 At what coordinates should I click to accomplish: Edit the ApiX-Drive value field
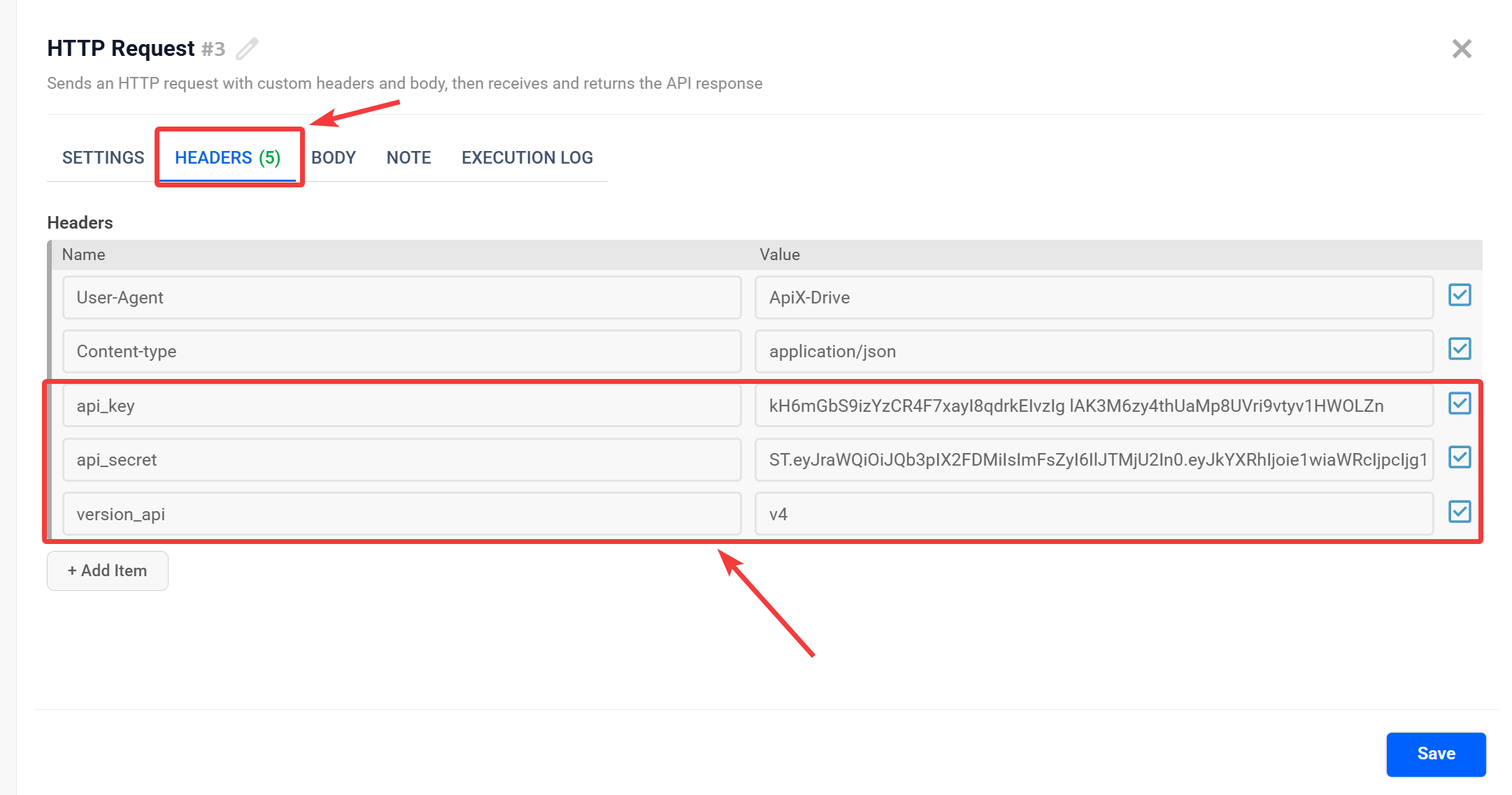[1094, 298]
